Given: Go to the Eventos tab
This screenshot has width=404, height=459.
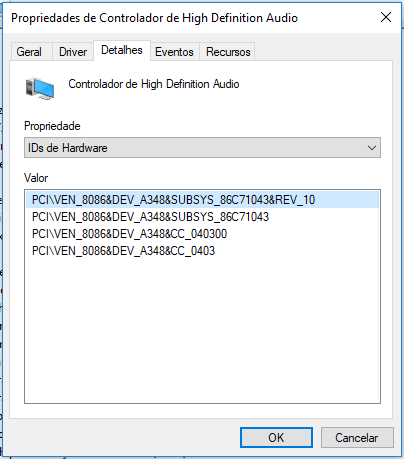Looking at the screenshot, I should tap(174, 52).
